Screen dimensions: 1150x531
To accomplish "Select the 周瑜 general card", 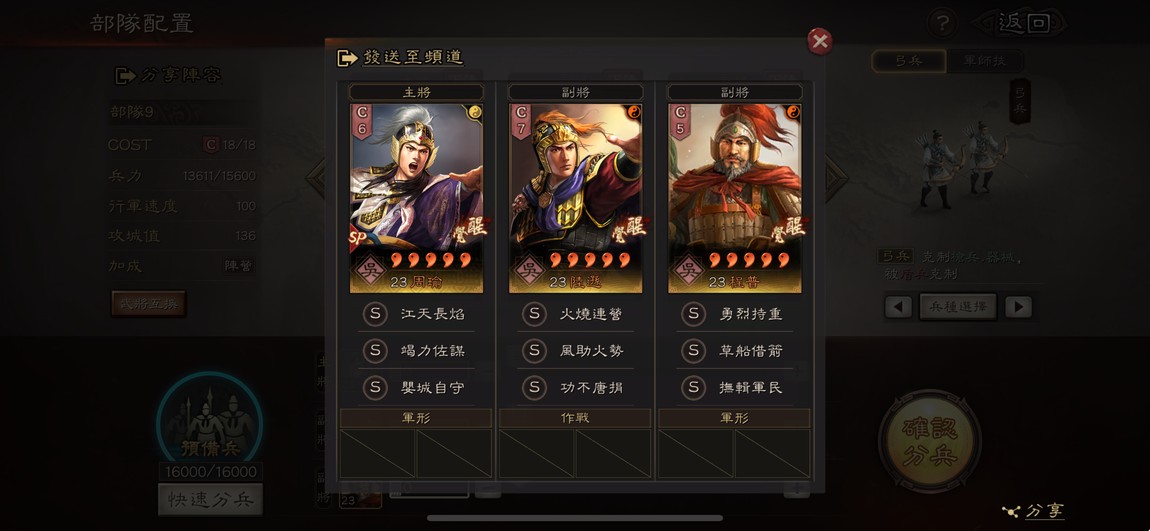I will click(417, 198).
